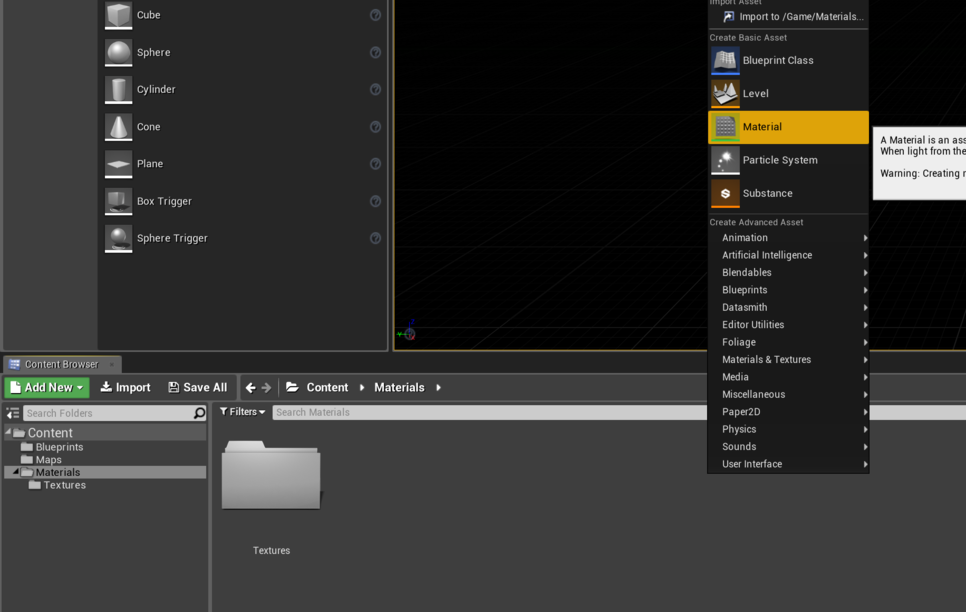This screenshot has height=612, width=966.
Task: Select the Cylinder primitive icon
Action: [118, 89]
